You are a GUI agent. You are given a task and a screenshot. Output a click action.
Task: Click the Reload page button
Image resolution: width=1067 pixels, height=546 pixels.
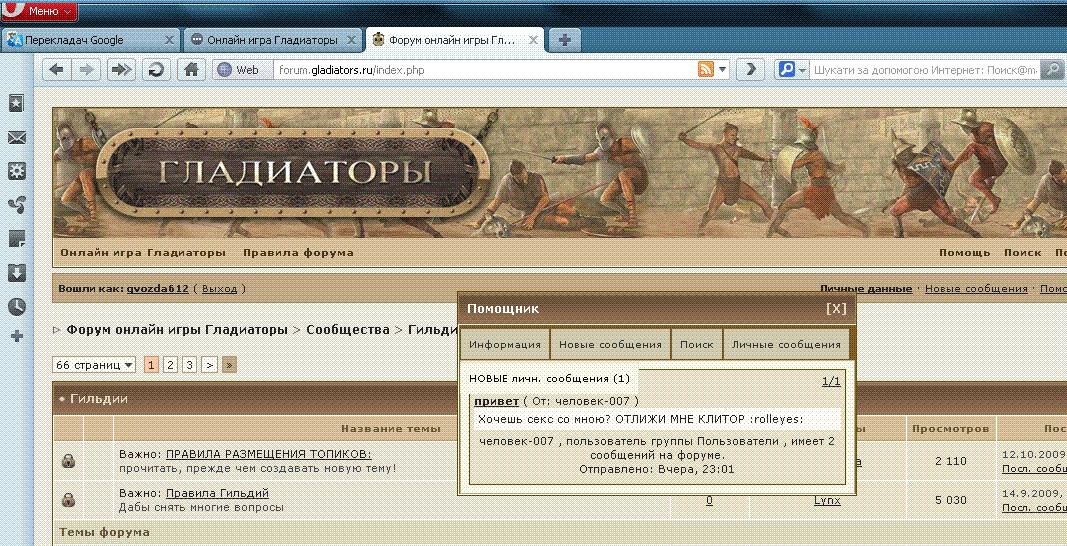click(155, 70)
